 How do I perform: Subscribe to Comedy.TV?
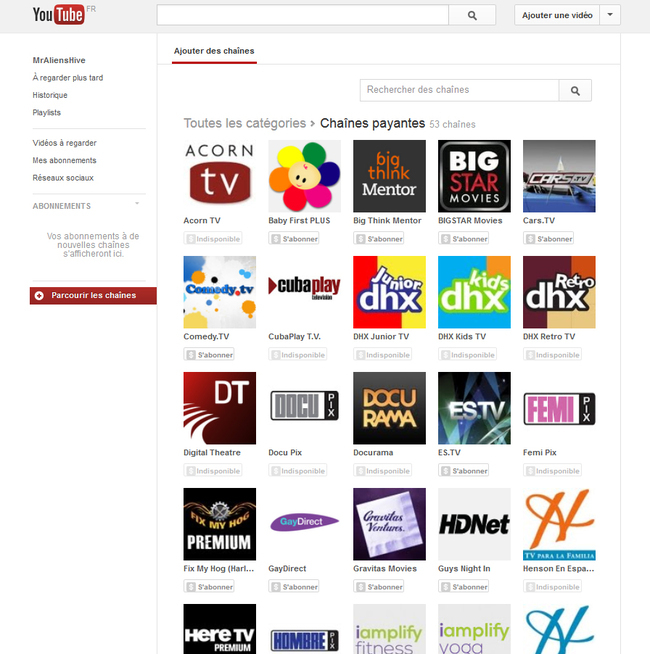(209, 355)
